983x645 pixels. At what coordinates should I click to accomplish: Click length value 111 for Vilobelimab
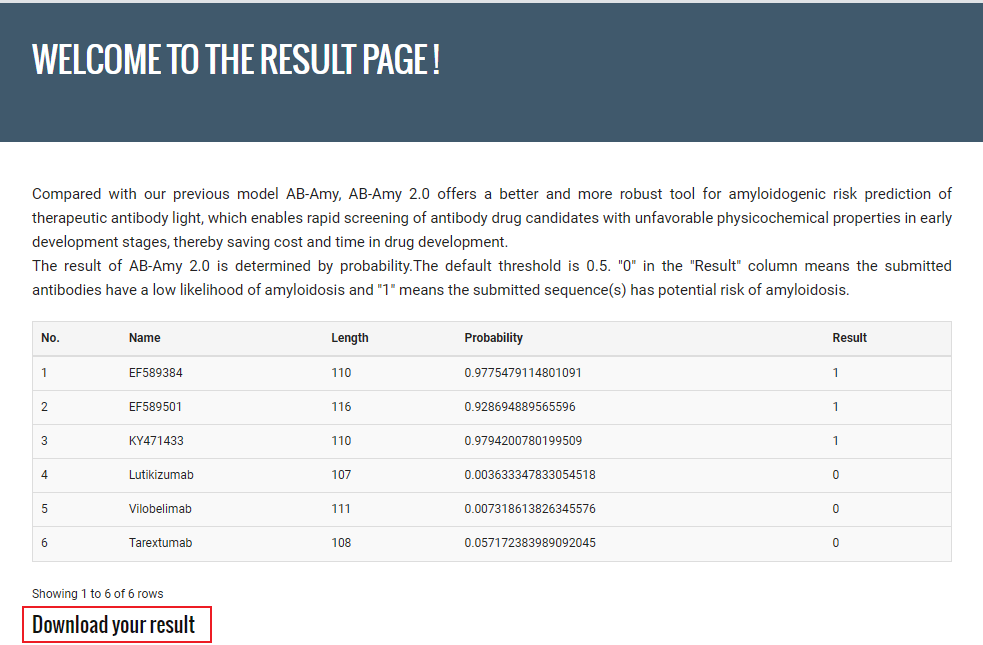(x=341, y=508)
